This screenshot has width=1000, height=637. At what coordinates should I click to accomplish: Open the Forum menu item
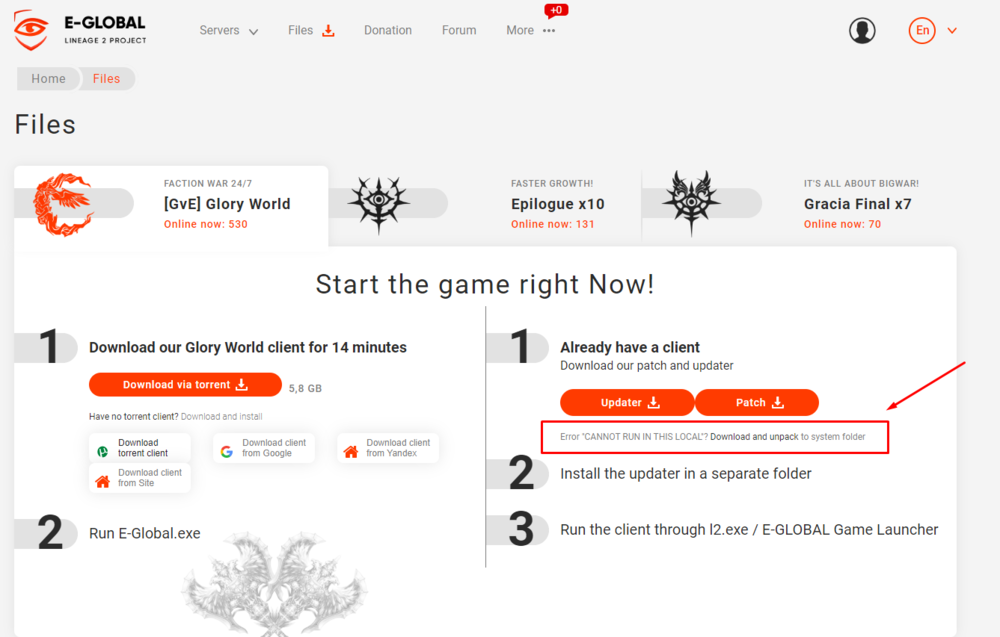pos(459,31)
